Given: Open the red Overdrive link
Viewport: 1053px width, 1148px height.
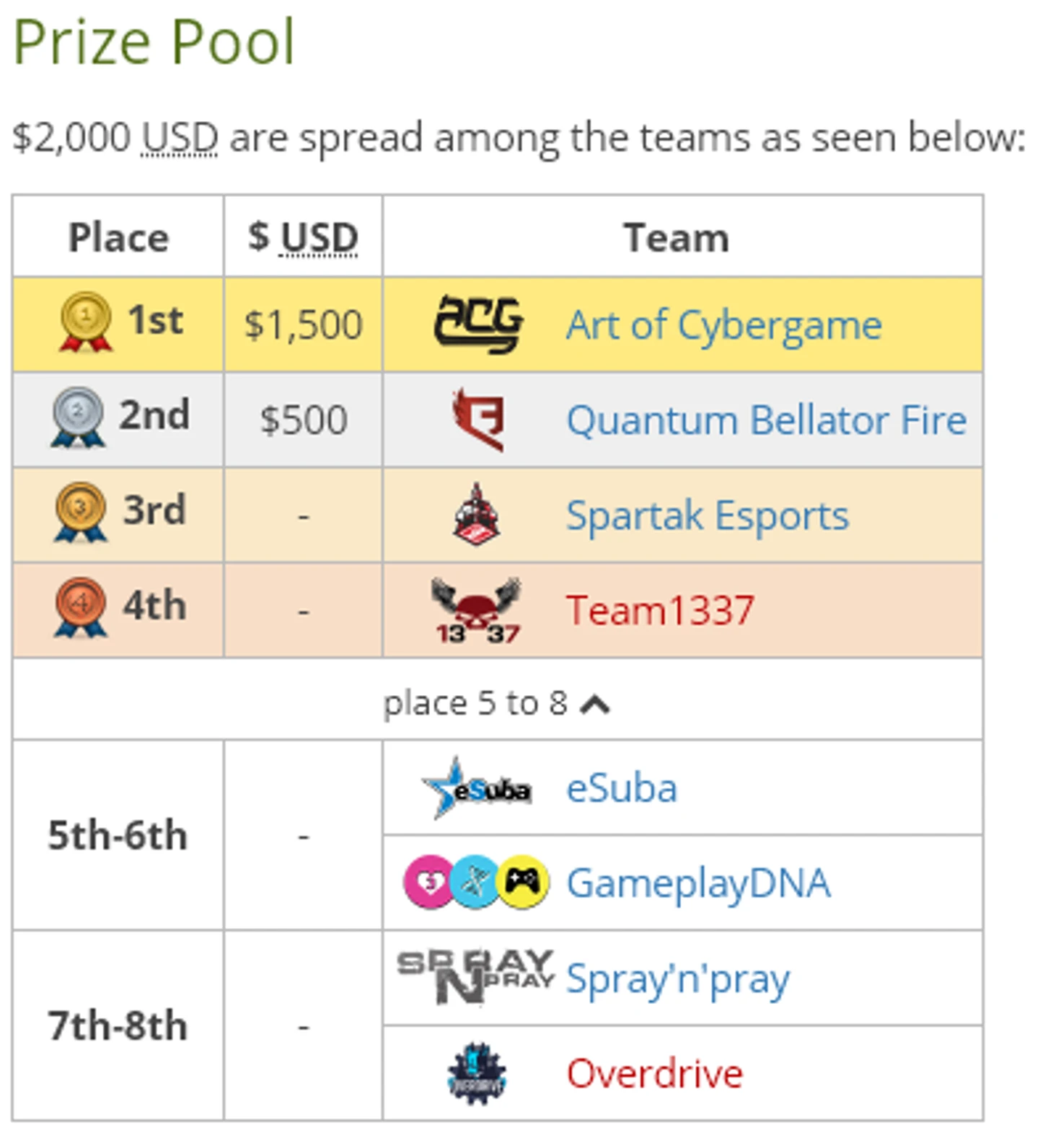Looking at the screenshot, I should click(x=654, y=1073).
